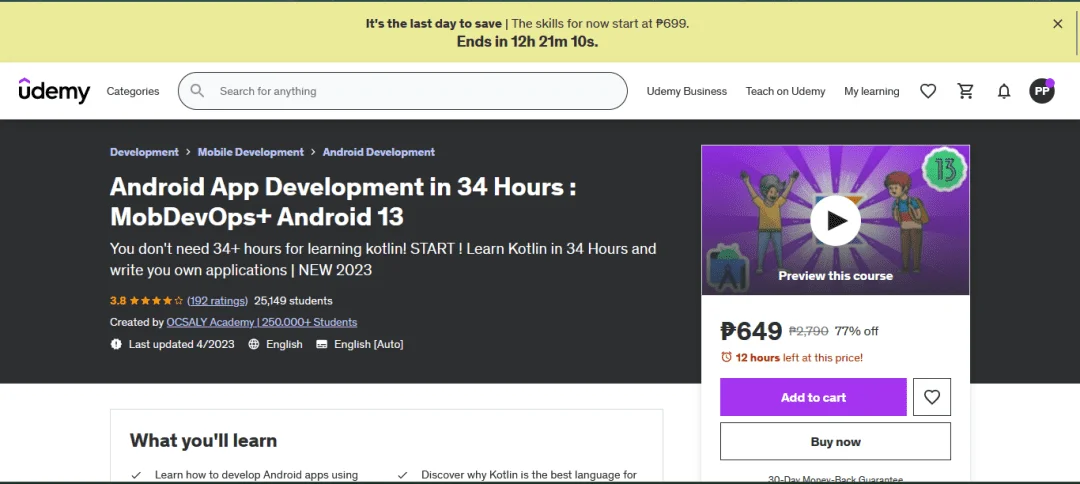
Task: Open OCSALY Academy instructor link
Action: (x=262, y=322)
